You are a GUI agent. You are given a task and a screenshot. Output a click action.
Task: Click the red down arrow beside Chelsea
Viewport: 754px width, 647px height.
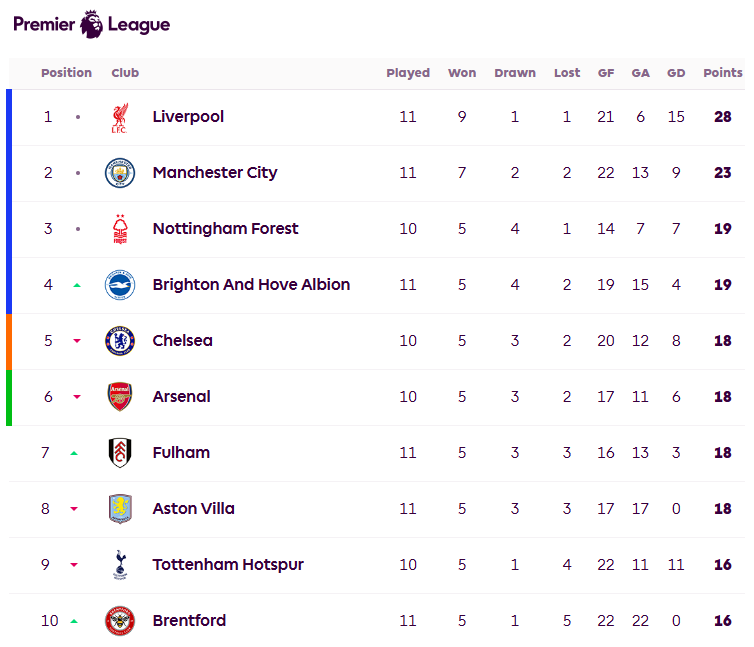point(77,341)
